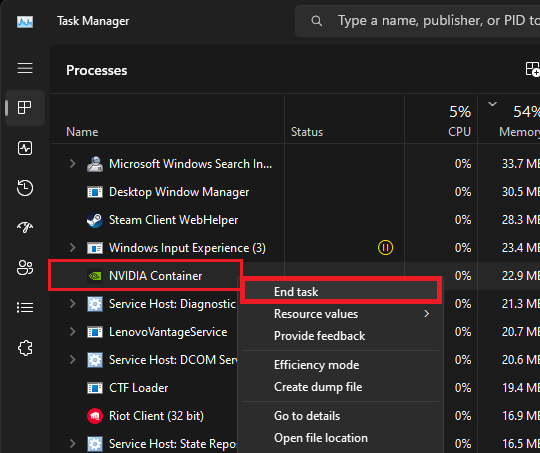This screenshot has height=453, width=540.
Task: Click the NVIDIA Container process icon
Action: 95,276
